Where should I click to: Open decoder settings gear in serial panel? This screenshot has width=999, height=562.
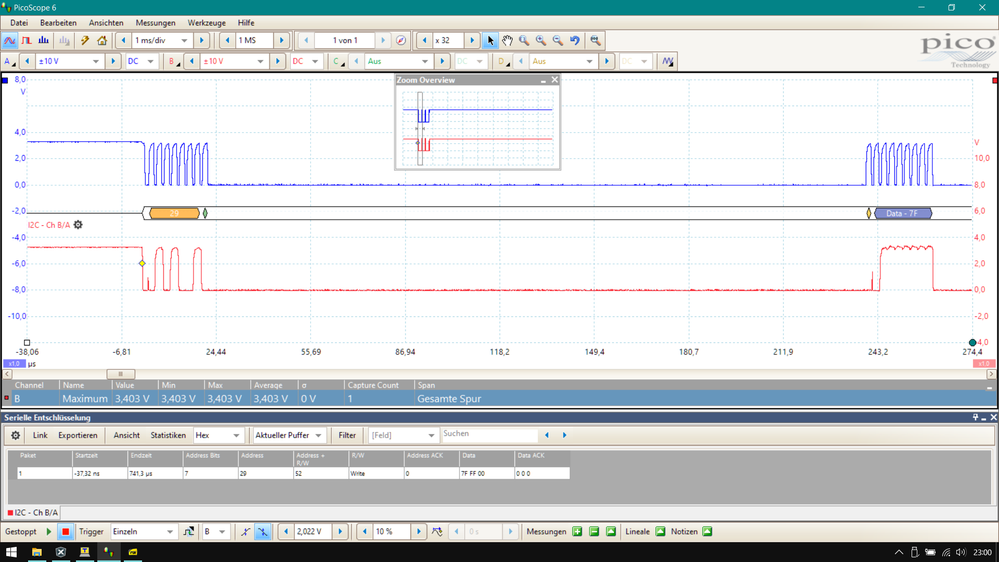(15, 436)
